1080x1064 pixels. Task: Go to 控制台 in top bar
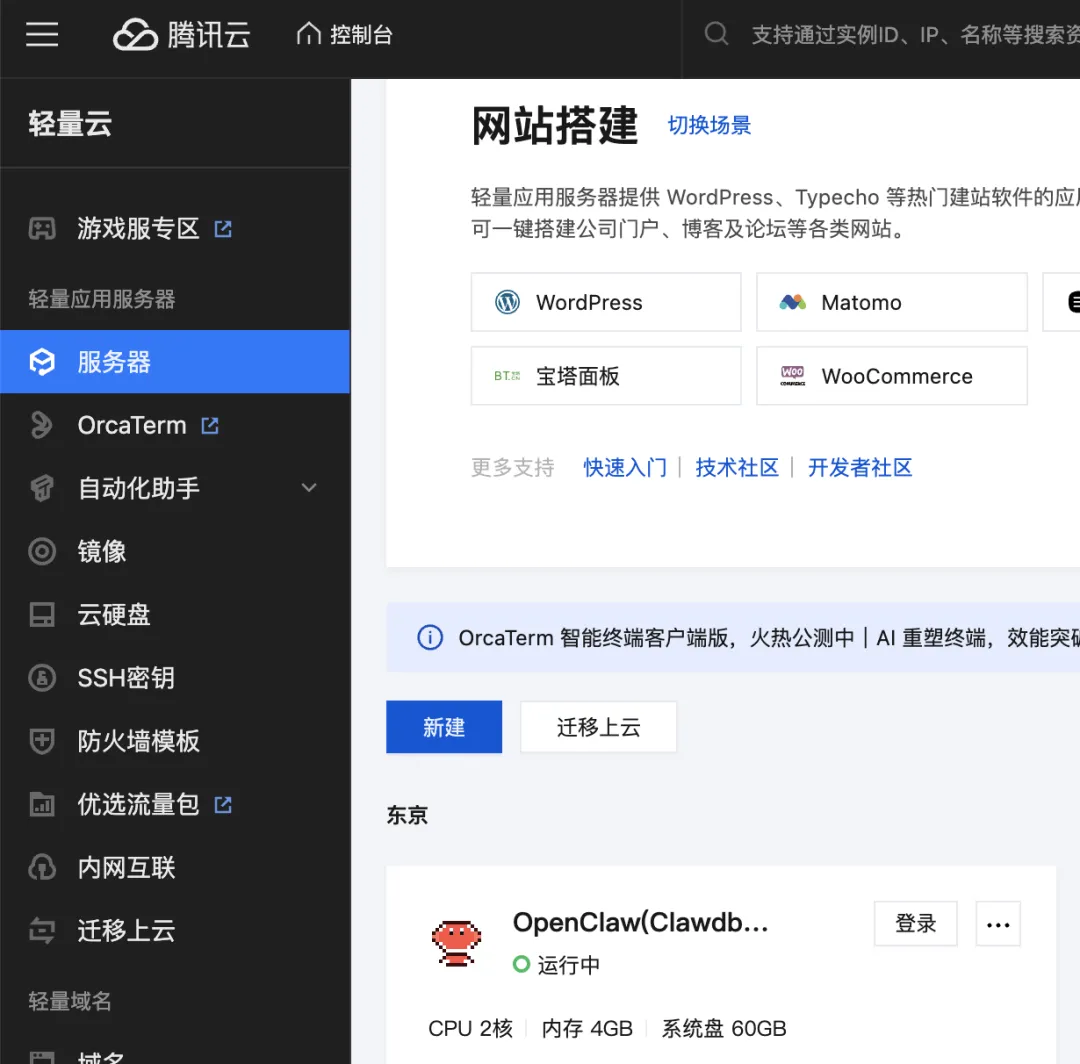point(361,34)
